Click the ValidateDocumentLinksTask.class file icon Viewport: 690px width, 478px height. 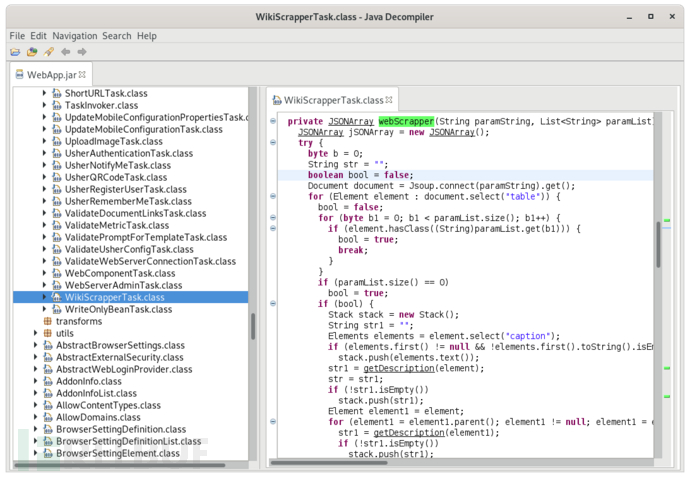(x=56, y=213)
